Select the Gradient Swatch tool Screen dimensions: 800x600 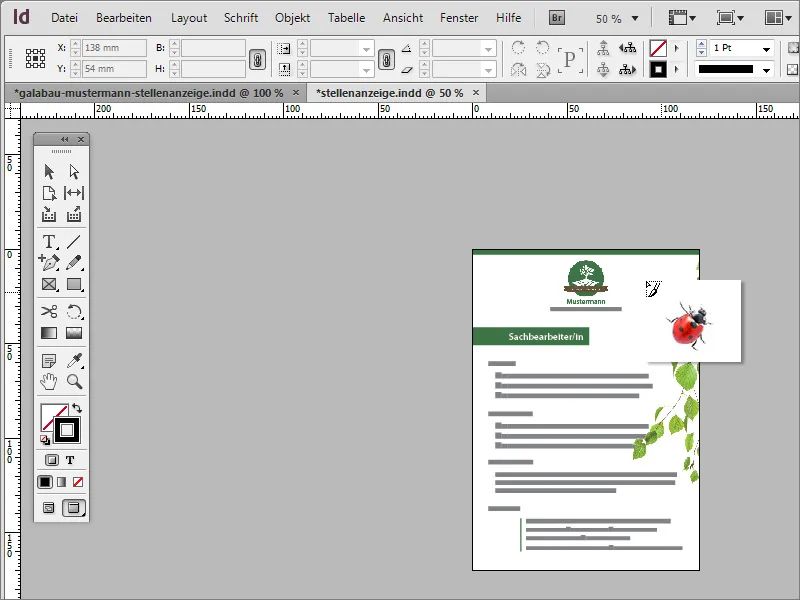click(49, 333)
